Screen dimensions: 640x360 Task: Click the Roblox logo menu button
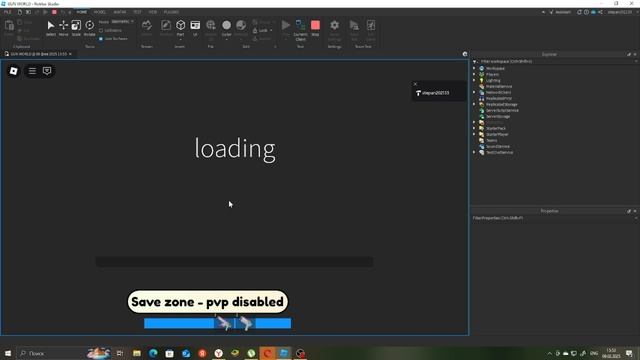click(x=13, y=71)
